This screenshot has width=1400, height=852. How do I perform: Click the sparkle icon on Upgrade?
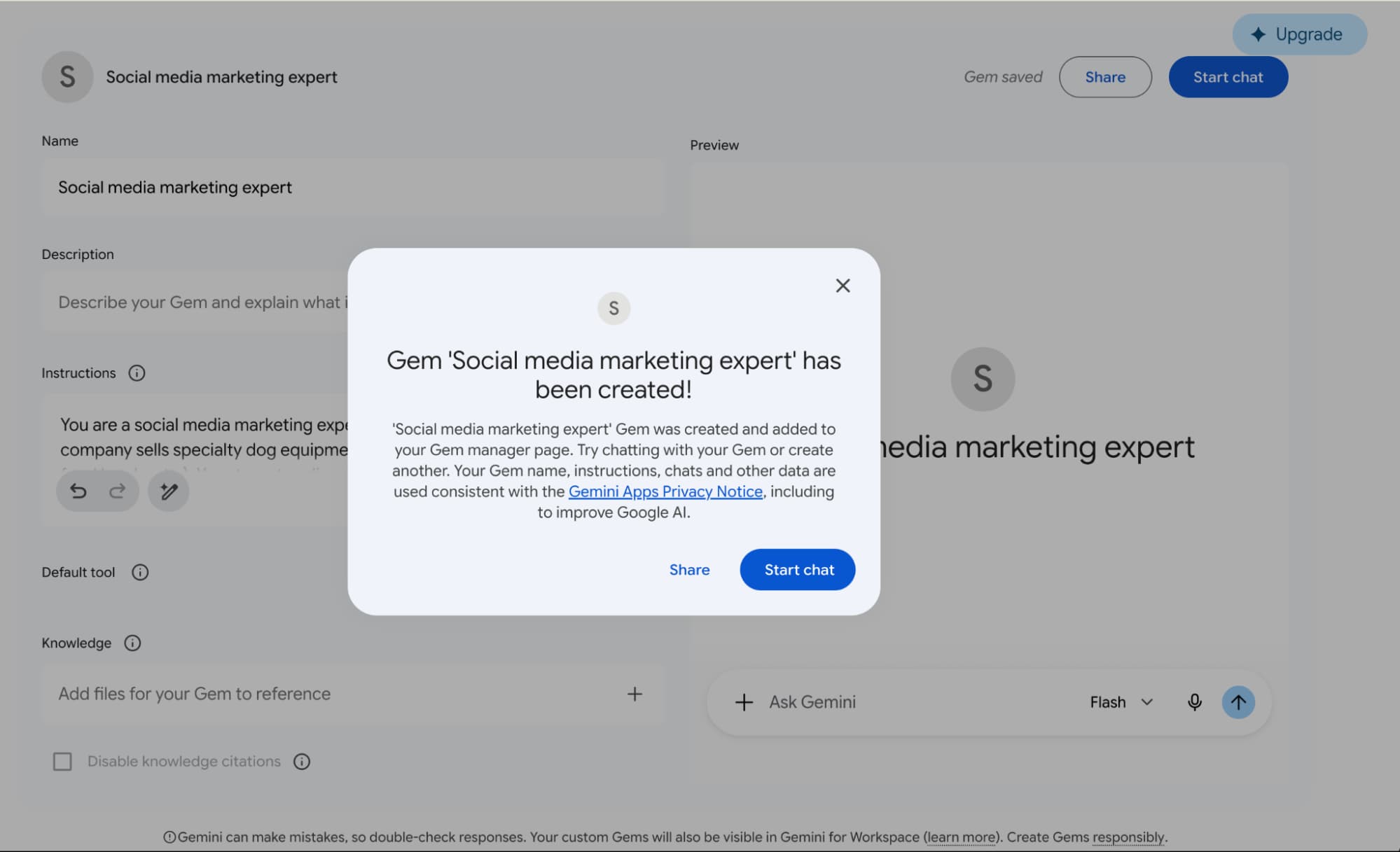tap(1259, 34)
